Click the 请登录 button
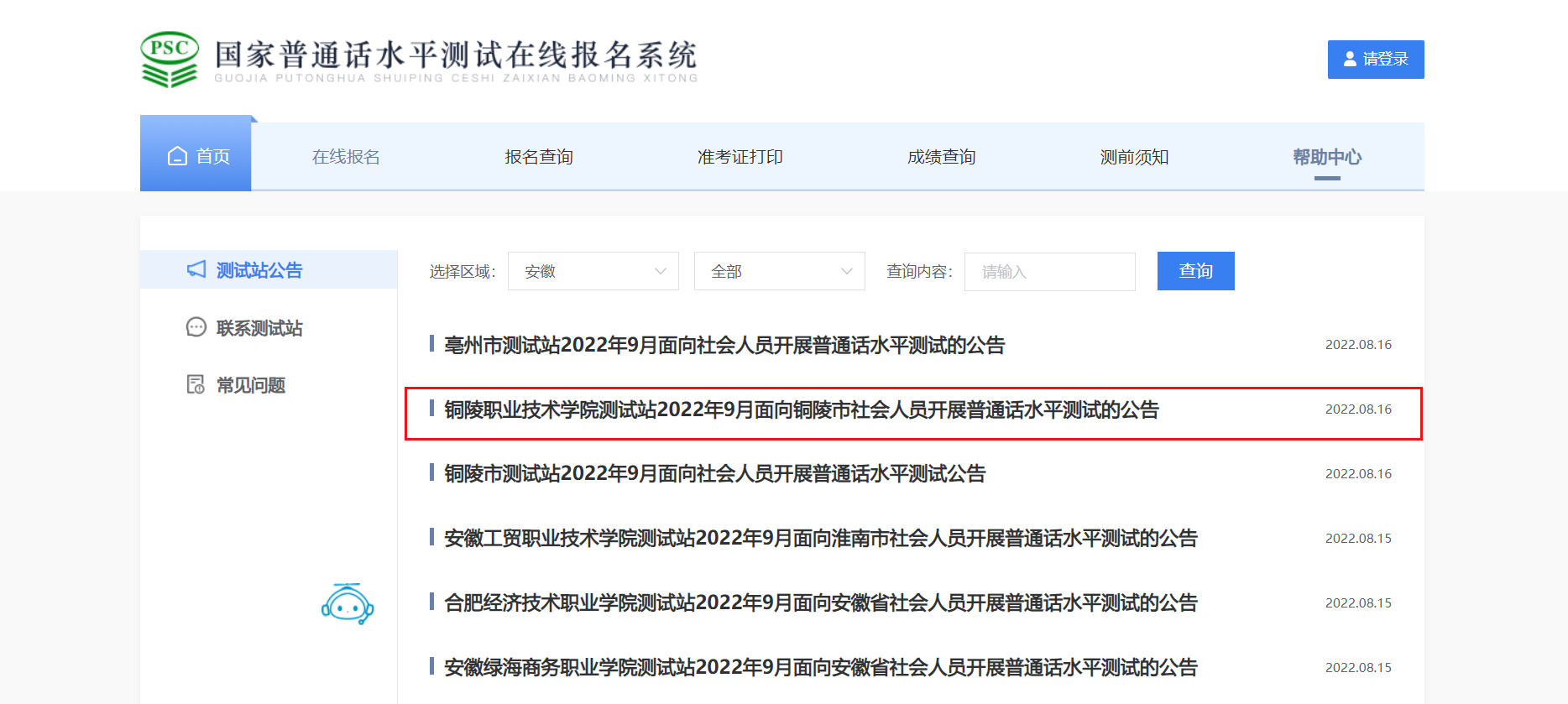 1376,60
